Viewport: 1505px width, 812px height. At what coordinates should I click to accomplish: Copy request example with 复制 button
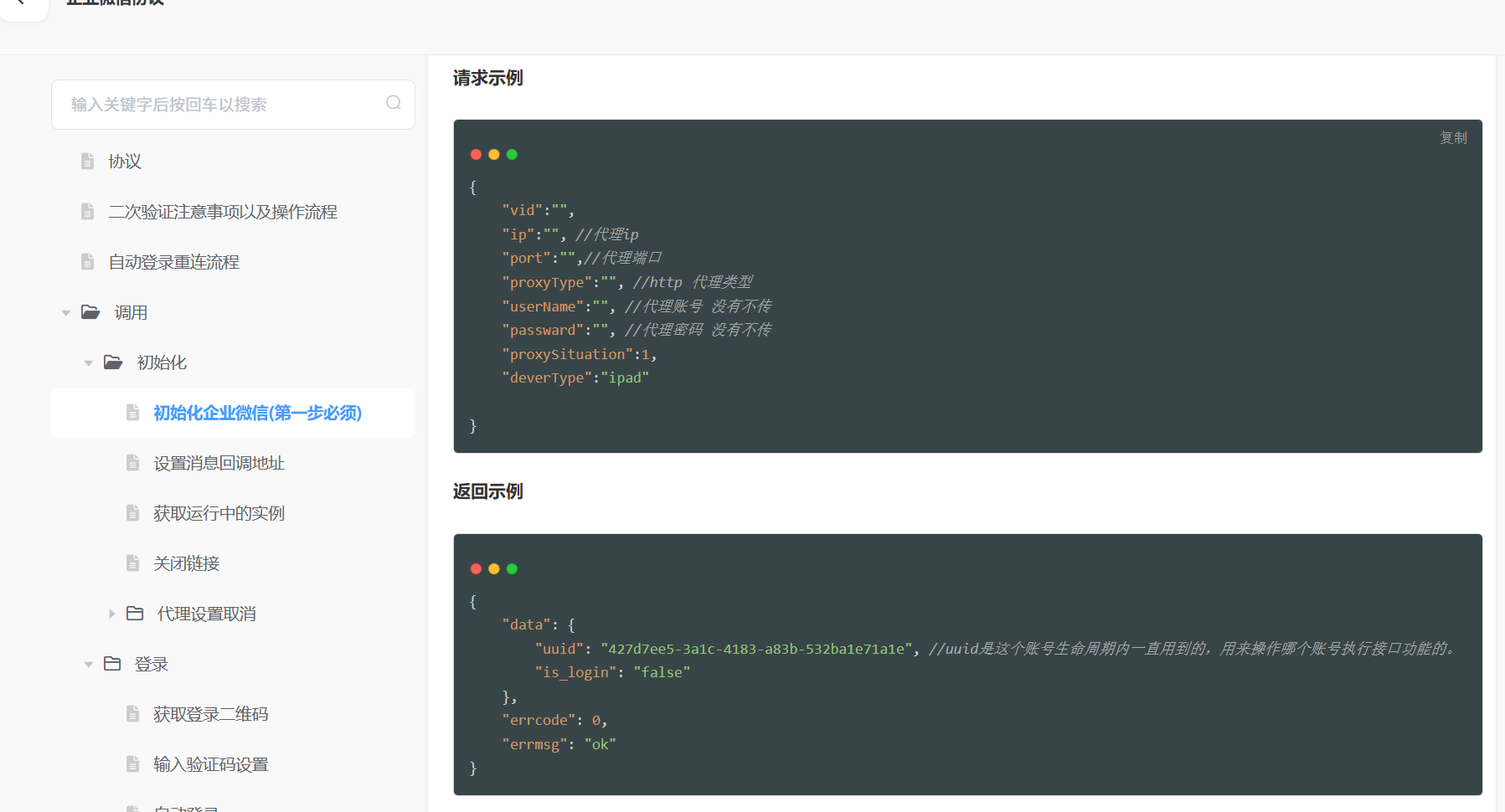[x=1453, y=137]
